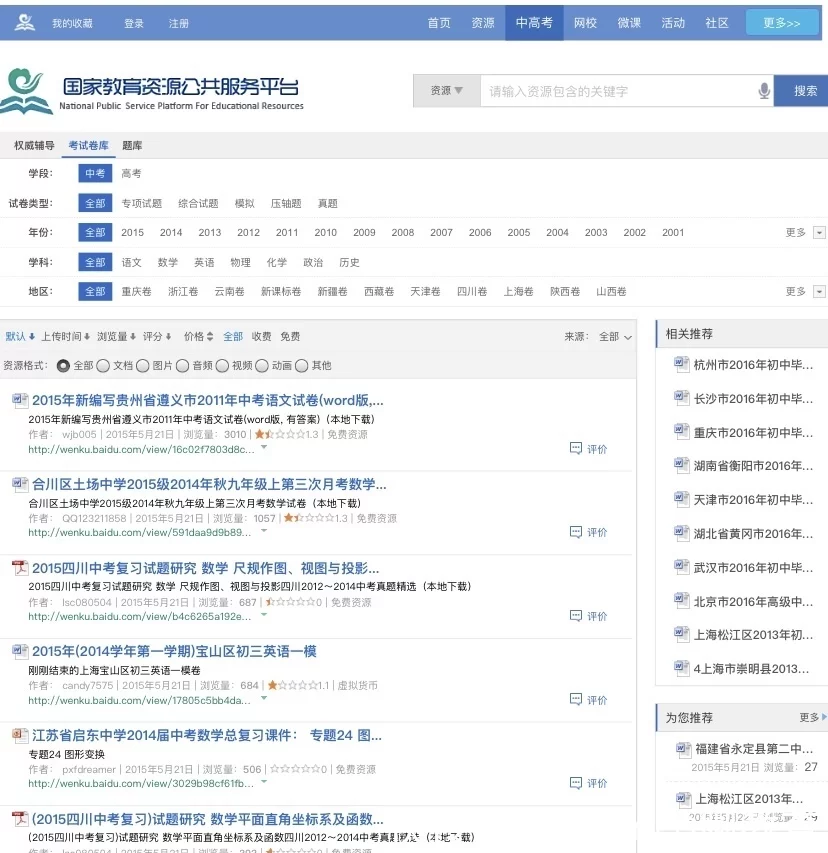Viewport: 828px width, 853px height.
Task: Click the platform logo icon
Action: tap(27, 91)
